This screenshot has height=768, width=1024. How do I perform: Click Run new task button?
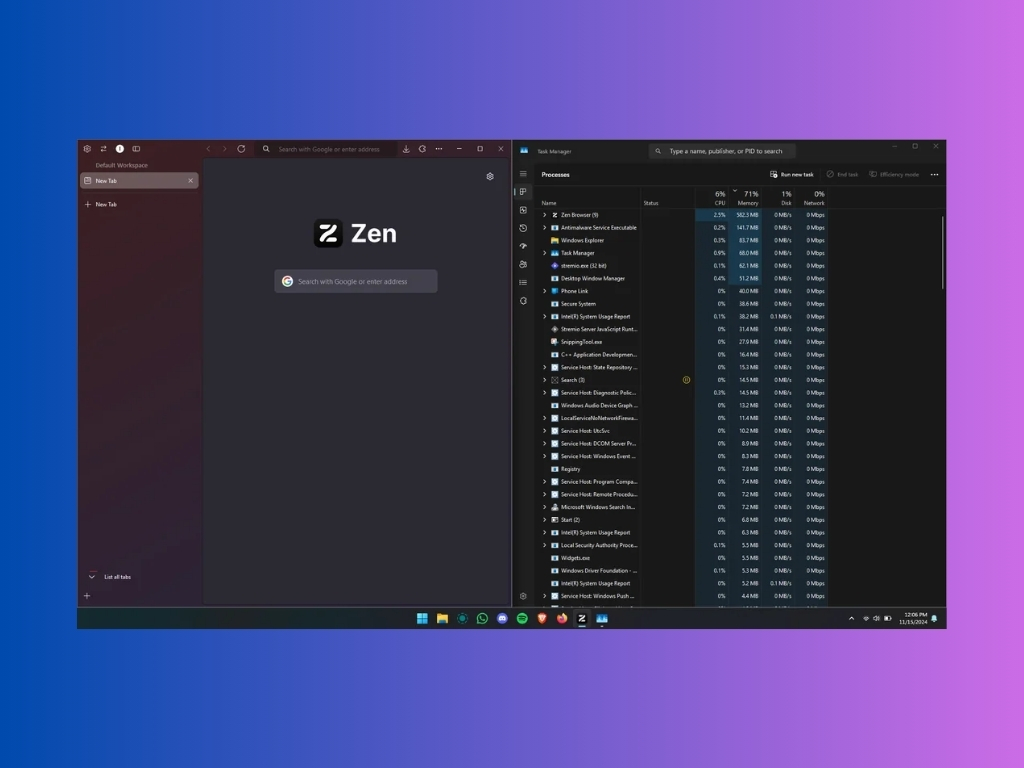(792, 174)
